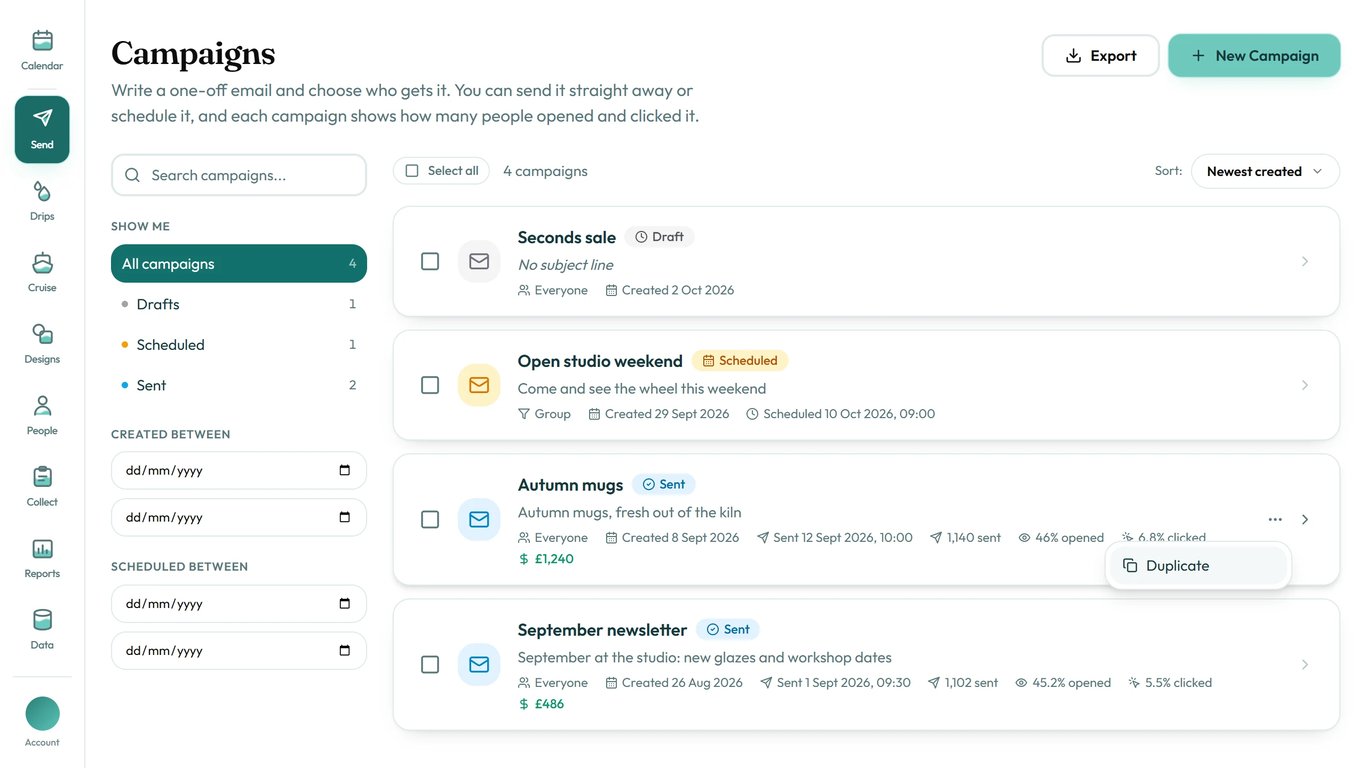The image size is (1366, 768).
Task: Show All campaigns filter
Action: [239, 264]
